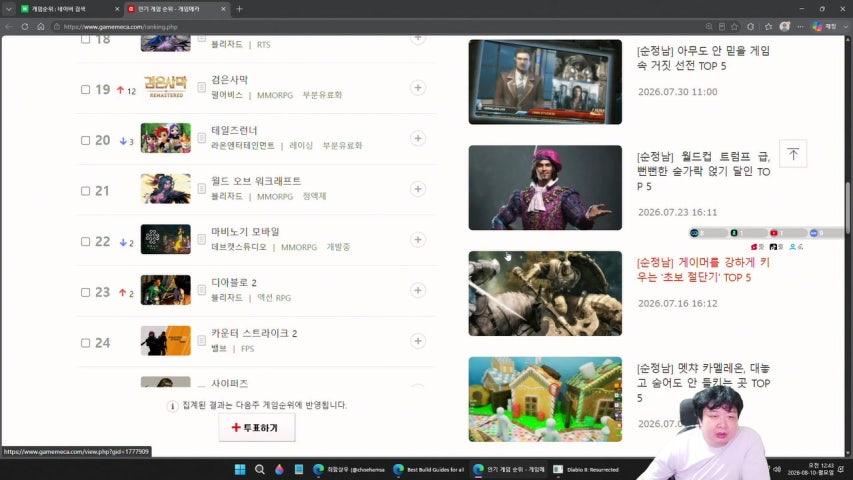This screenshot has height=480, width=853.
Task: Click the new tab plus button
Action: pos(239,9)
